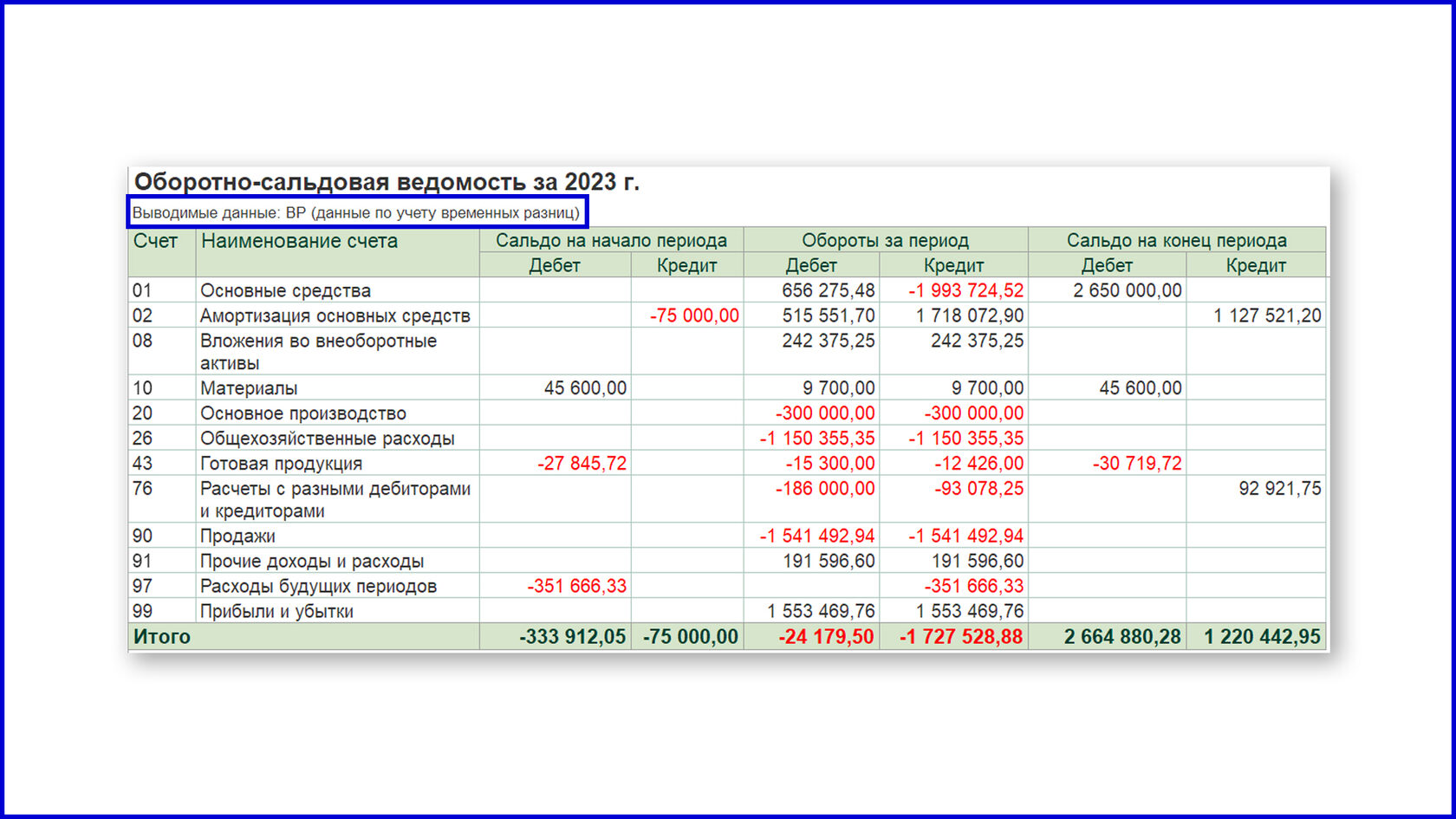
Task: Click turnover credit "1 718 072,90"
Action: tap(969, 315)
